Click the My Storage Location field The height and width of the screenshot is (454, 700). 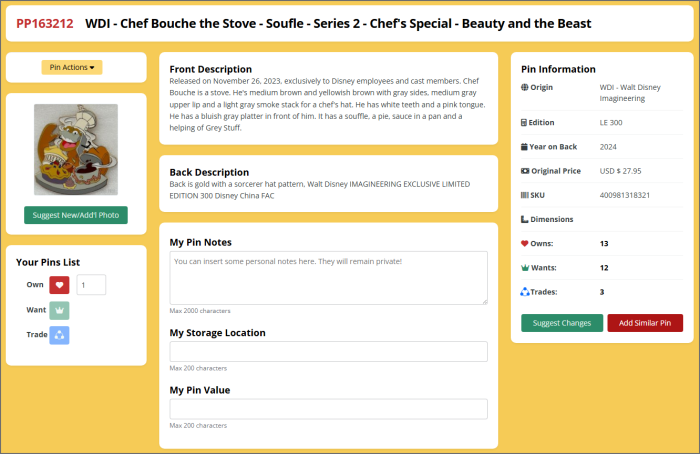[x=328, y=351]
